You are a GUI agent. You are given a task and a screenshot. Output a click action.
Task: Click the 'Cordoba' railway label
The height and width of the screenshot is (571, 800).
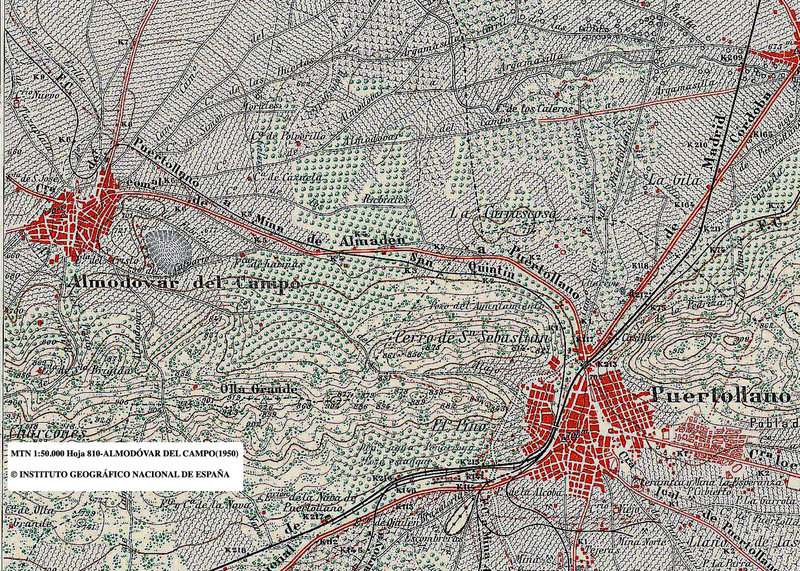point(749,119)
